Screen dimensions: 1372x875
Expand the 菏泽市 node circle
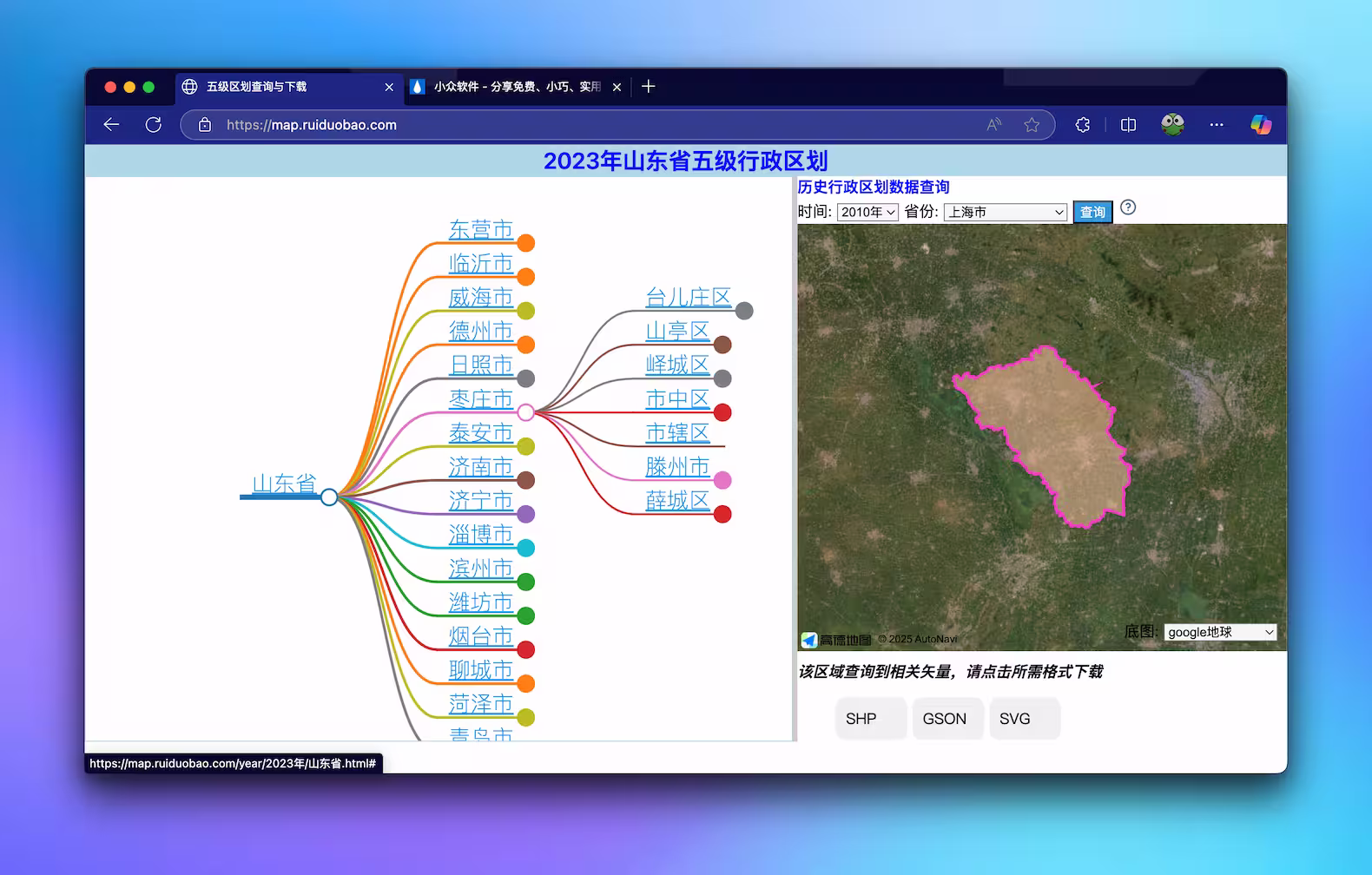tap(526, 717)
